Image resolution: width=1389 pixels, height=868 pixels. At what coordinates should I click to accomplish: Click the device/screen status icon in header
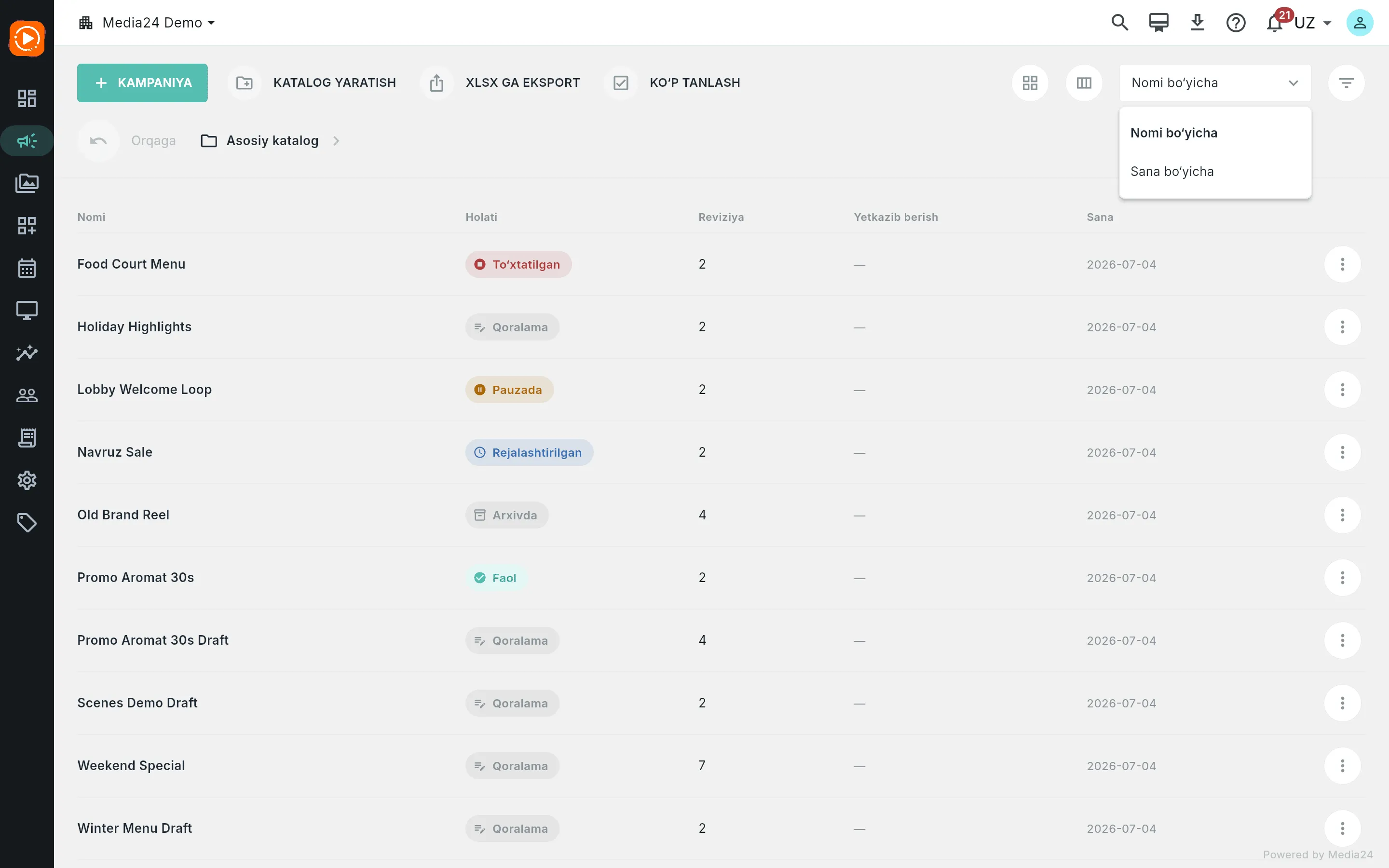point(1158,22)
